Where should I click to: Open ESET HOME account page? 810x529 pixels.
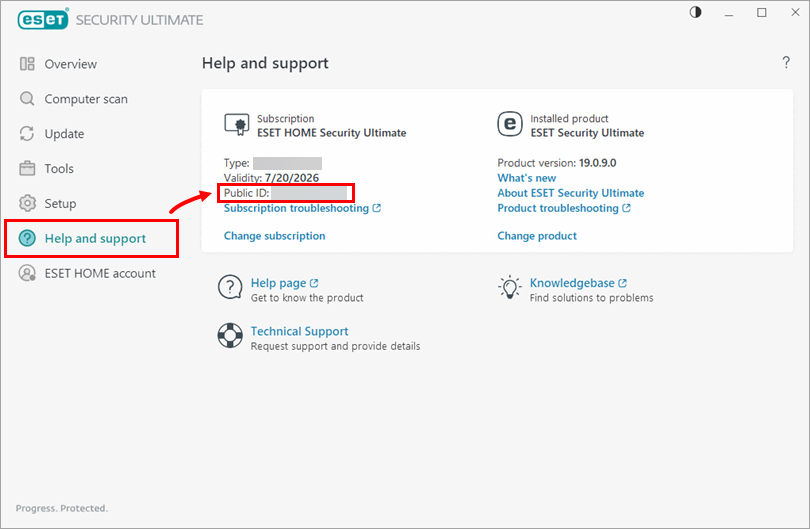[99, 273]
